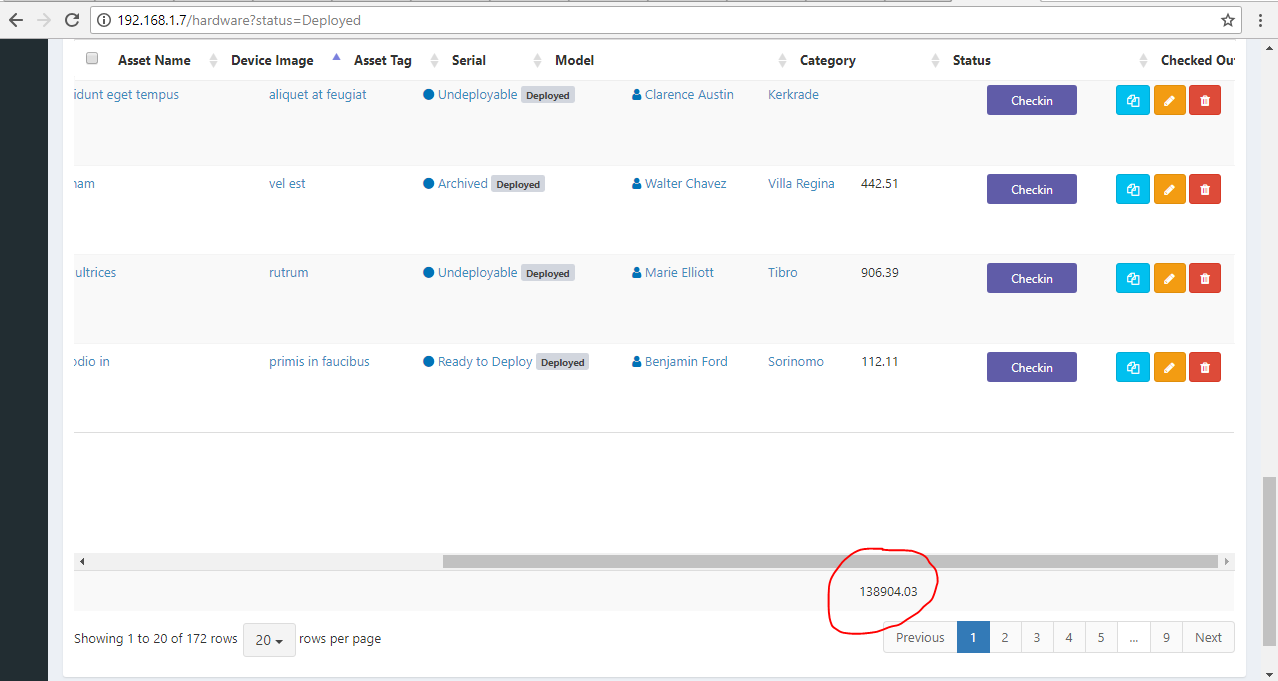Open the Tibro location link
This screenshot has width=1278, height=681.
[x=783, y=272]
